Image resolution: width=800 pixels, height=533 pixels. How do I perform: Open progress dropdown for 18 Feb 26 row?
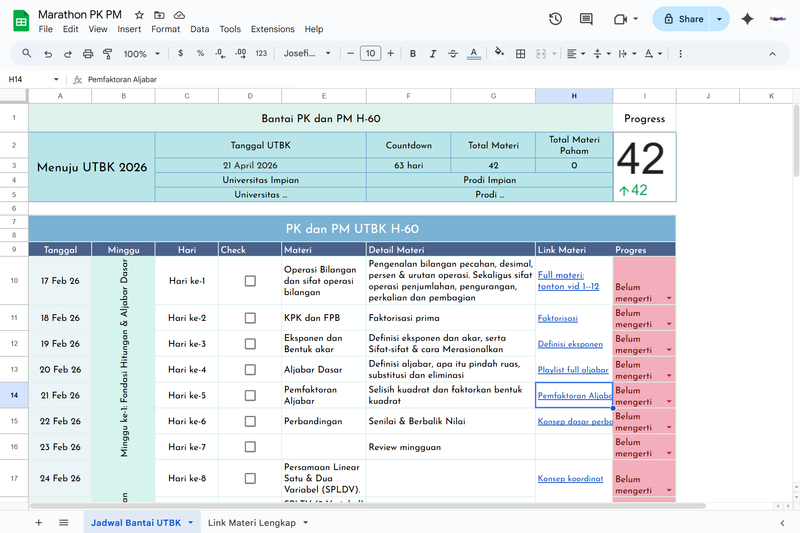(668, 324)
